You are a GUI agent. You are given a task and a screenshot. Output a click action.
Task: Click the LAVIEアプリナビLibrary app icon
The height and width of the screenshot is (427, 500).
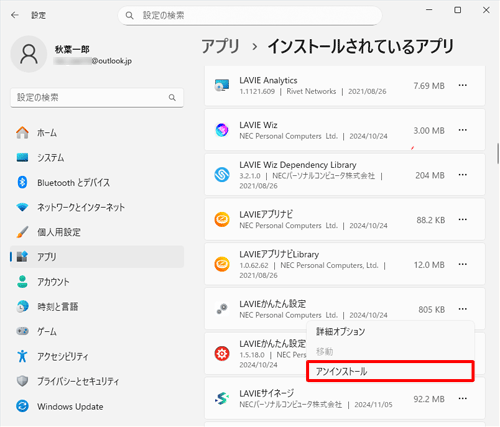pyautogui.click(x=222, y=264)
